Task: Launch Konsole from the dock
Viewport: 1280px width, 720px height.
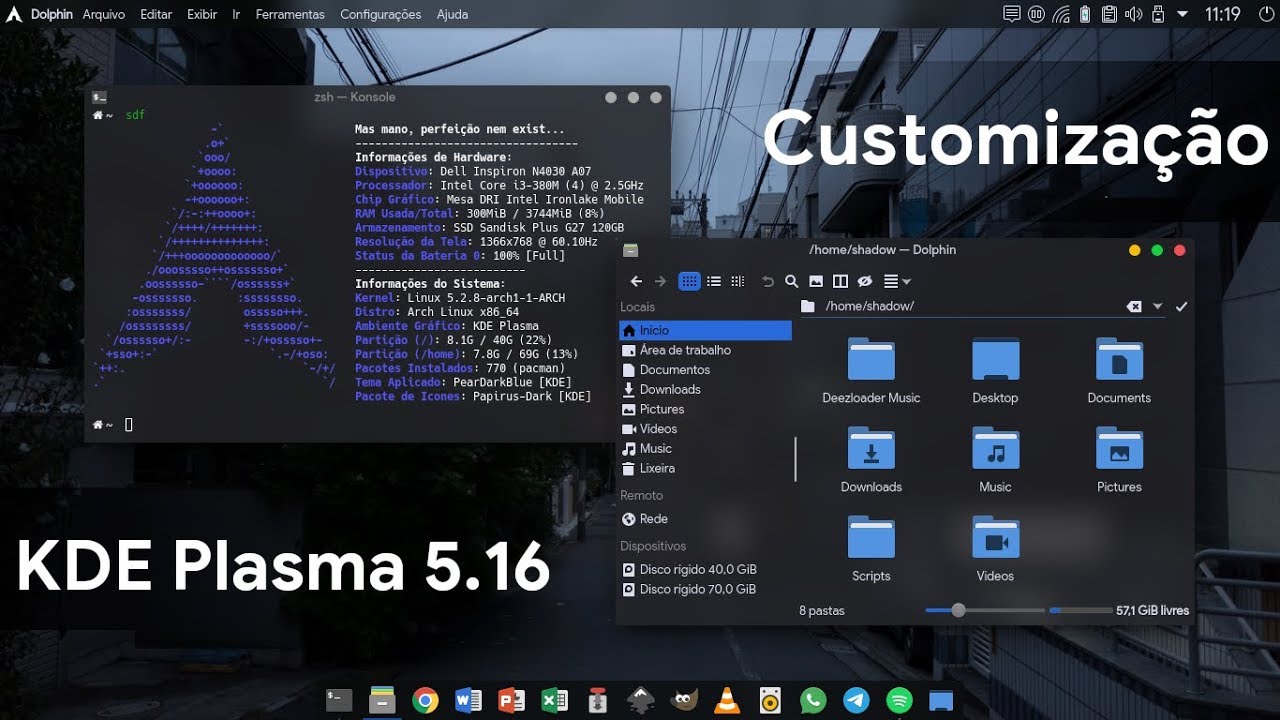Action: [x=339, y=700]
